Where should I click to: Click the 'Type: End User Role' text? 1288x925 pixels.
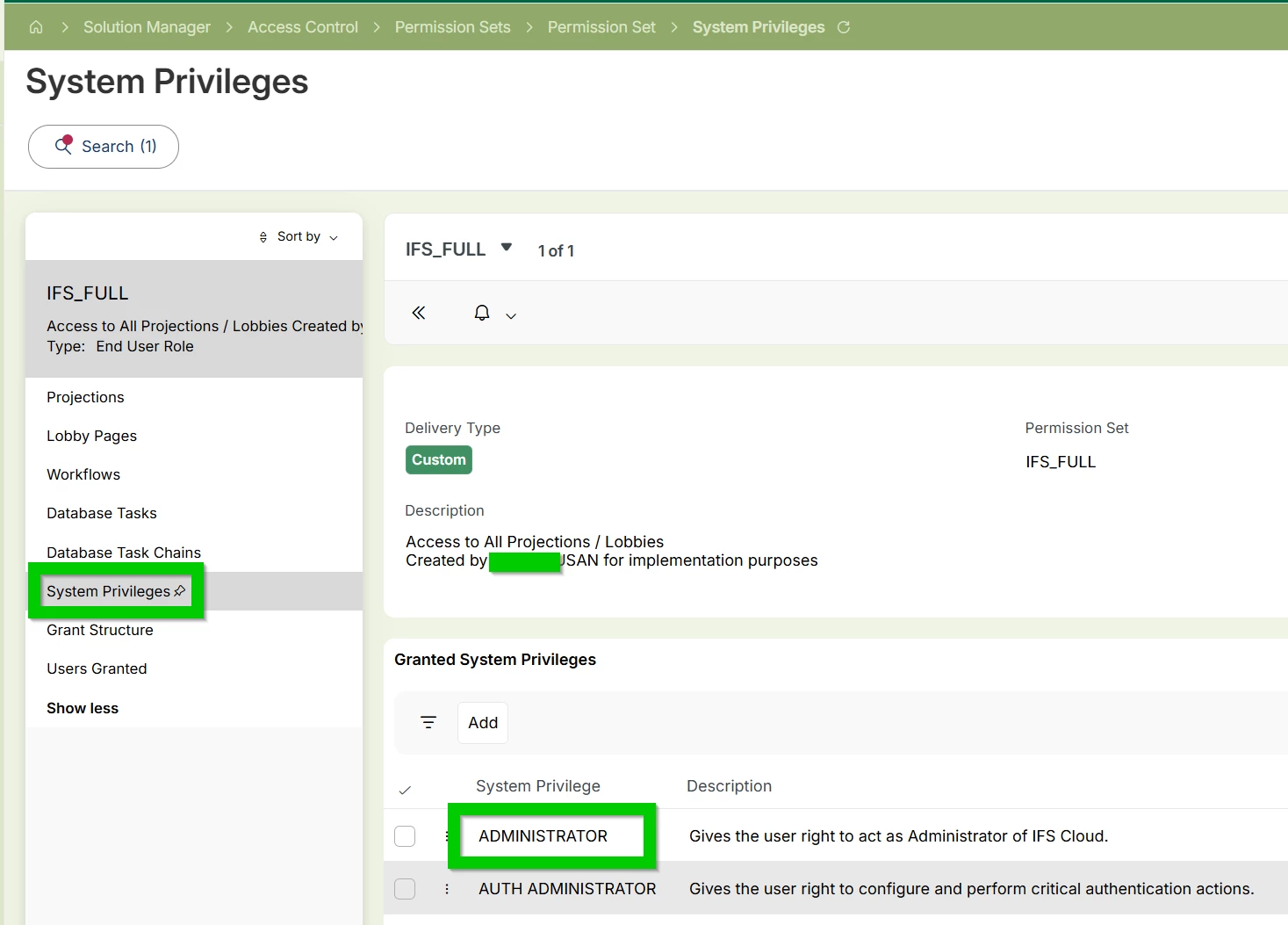pos(120,346)
